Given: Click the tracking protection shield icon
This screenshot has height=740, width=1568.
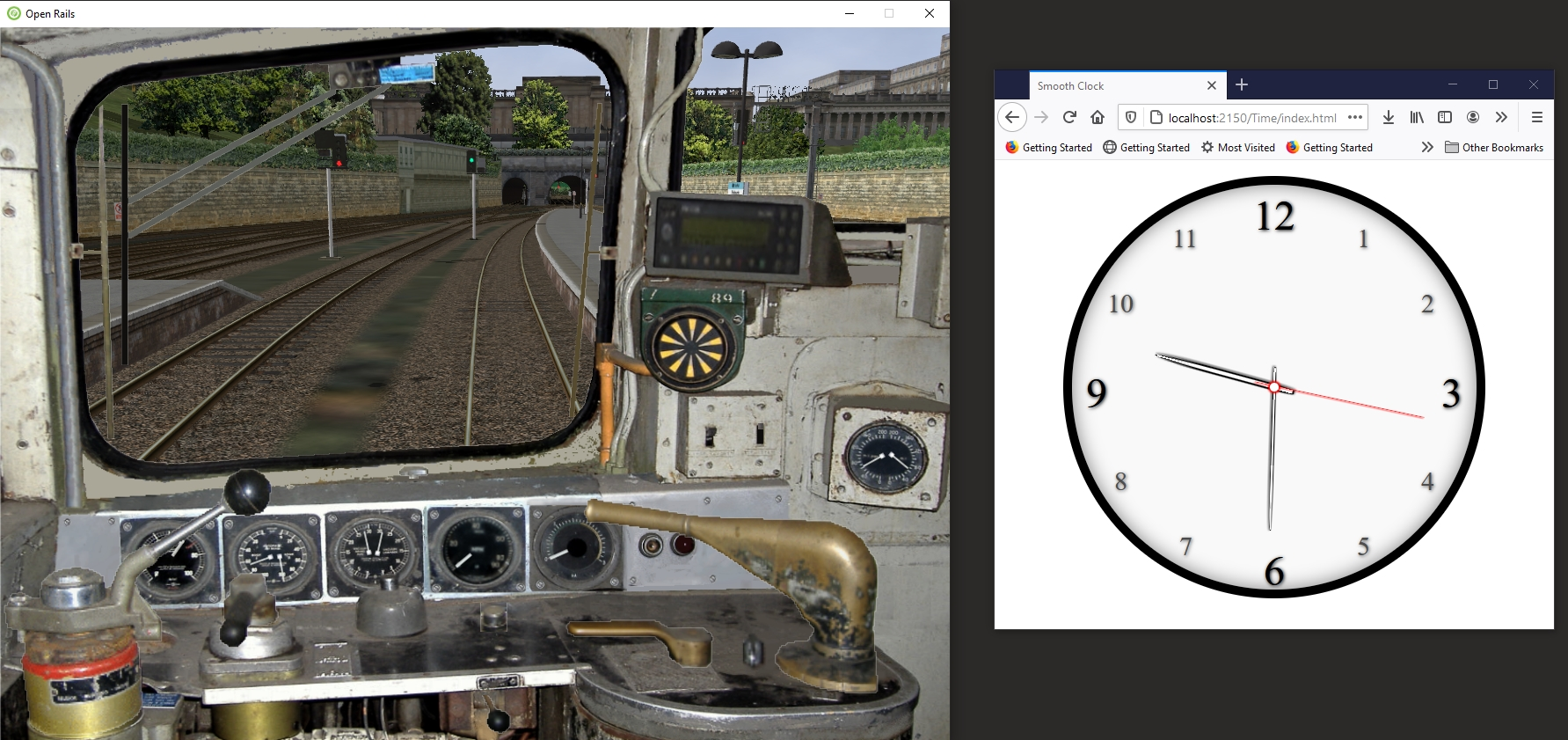Looking at the screenshot, I should (x=1132, y=117).
